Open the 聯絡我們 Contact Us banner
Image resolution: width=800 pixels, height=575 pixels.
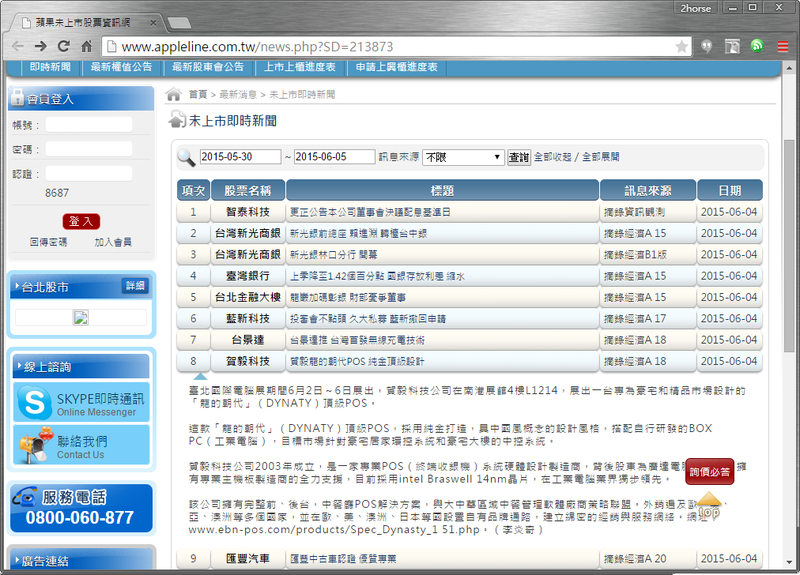[82, 446]
